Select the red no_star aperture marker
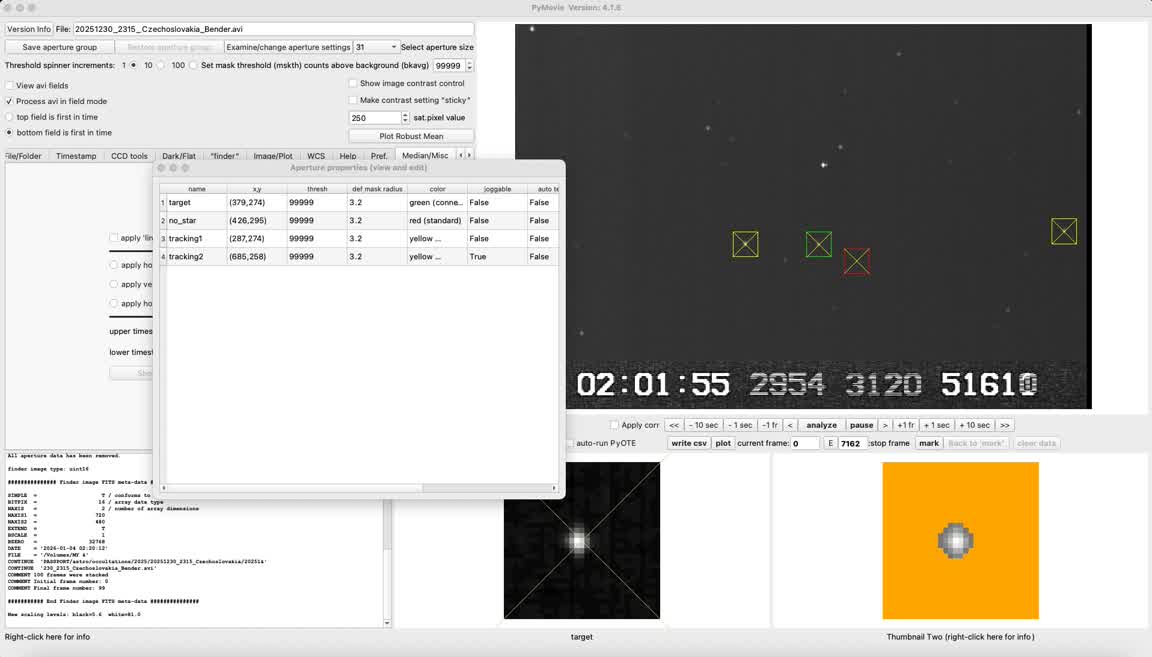 [856, 261]
